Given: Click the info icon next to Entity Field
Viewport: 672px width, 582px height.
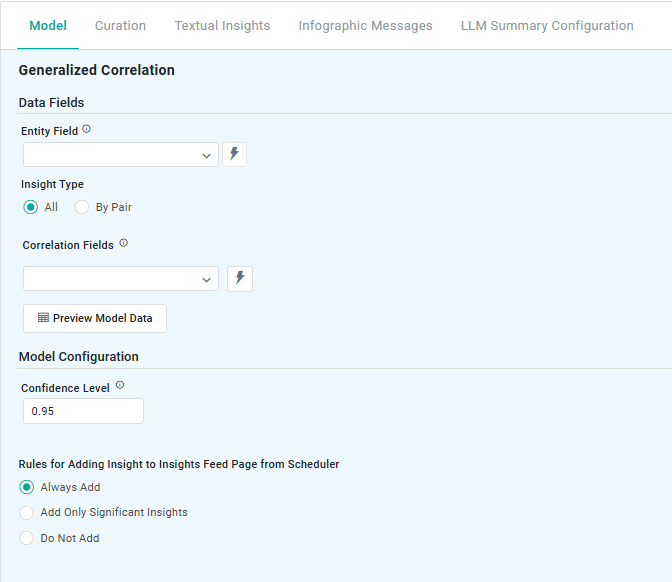Looking at the screenshot, I should point(86,130).
